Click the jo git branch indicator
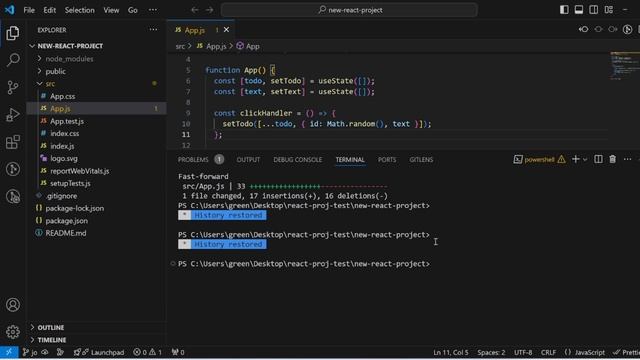Image resolution: width=640 pixels, height=360 pixels. 30,352
